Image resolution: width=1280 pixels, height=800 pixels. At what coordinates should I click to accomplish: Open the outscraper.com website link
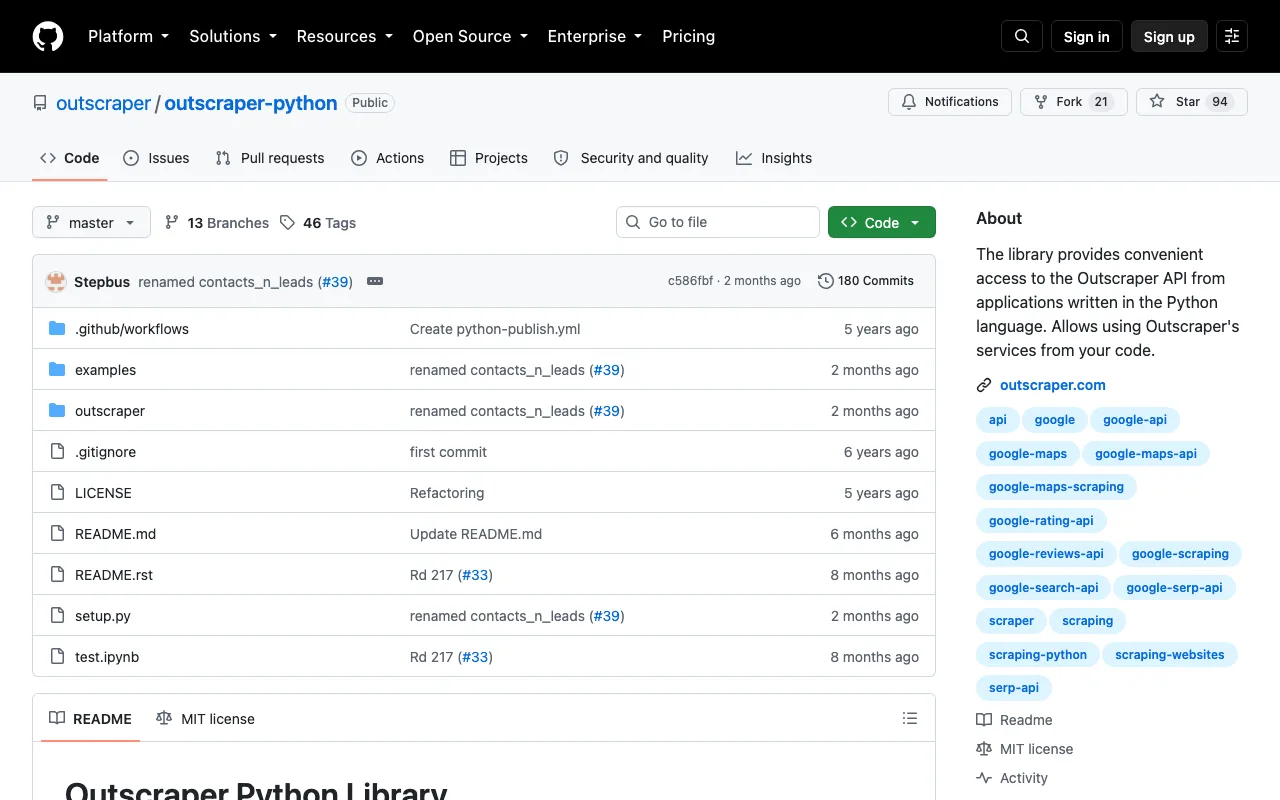(1053, 385)
